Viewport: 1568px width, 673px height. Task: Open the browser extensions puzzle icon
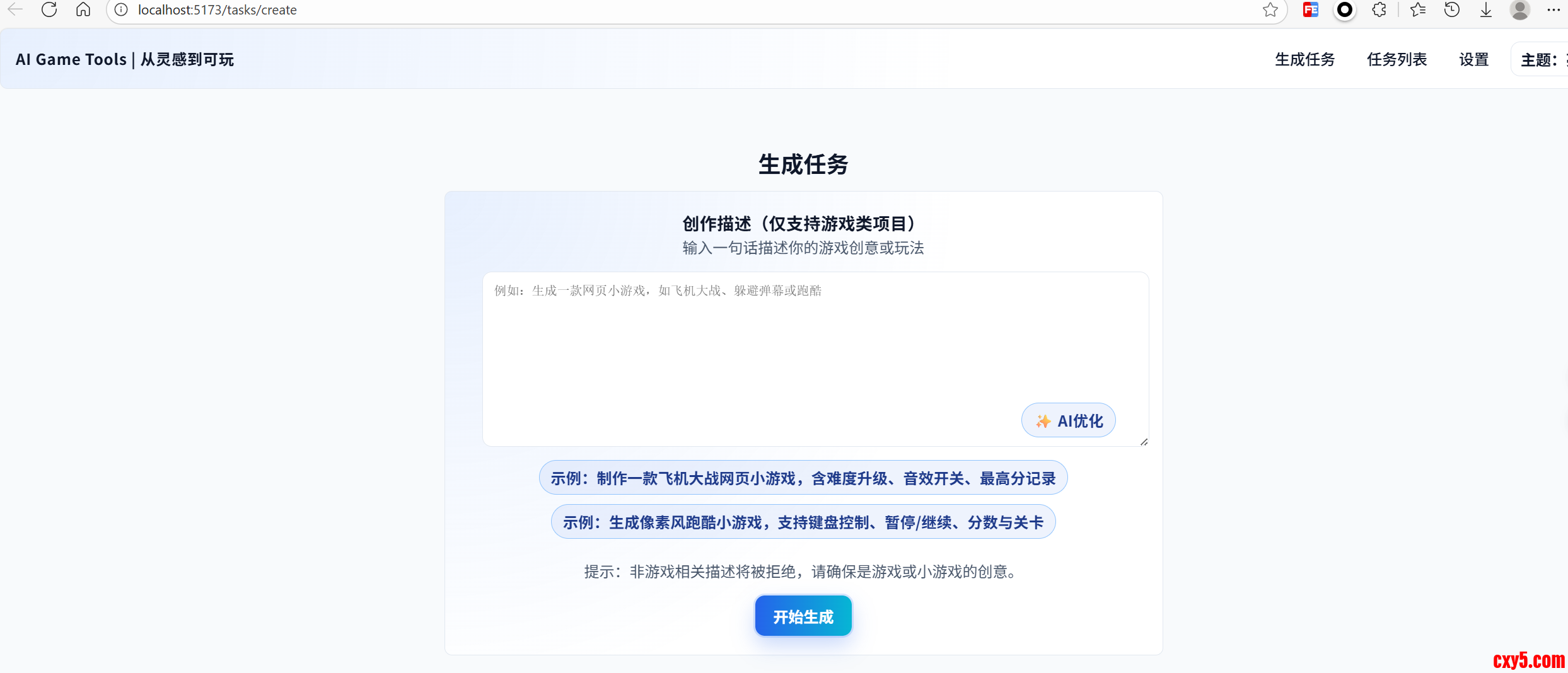(x=1379, y=9)
